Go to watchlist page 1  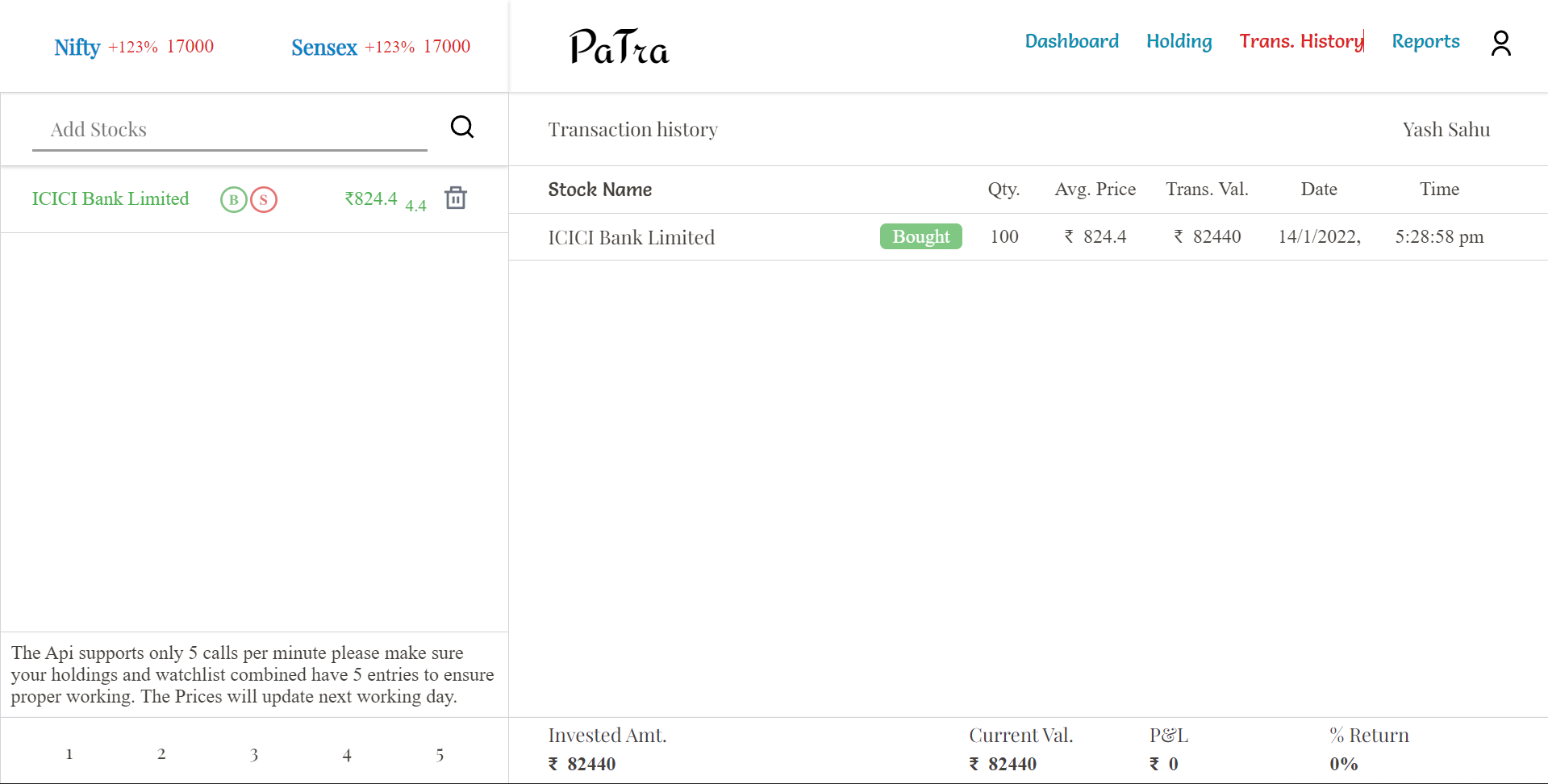[x=69, y=754]
